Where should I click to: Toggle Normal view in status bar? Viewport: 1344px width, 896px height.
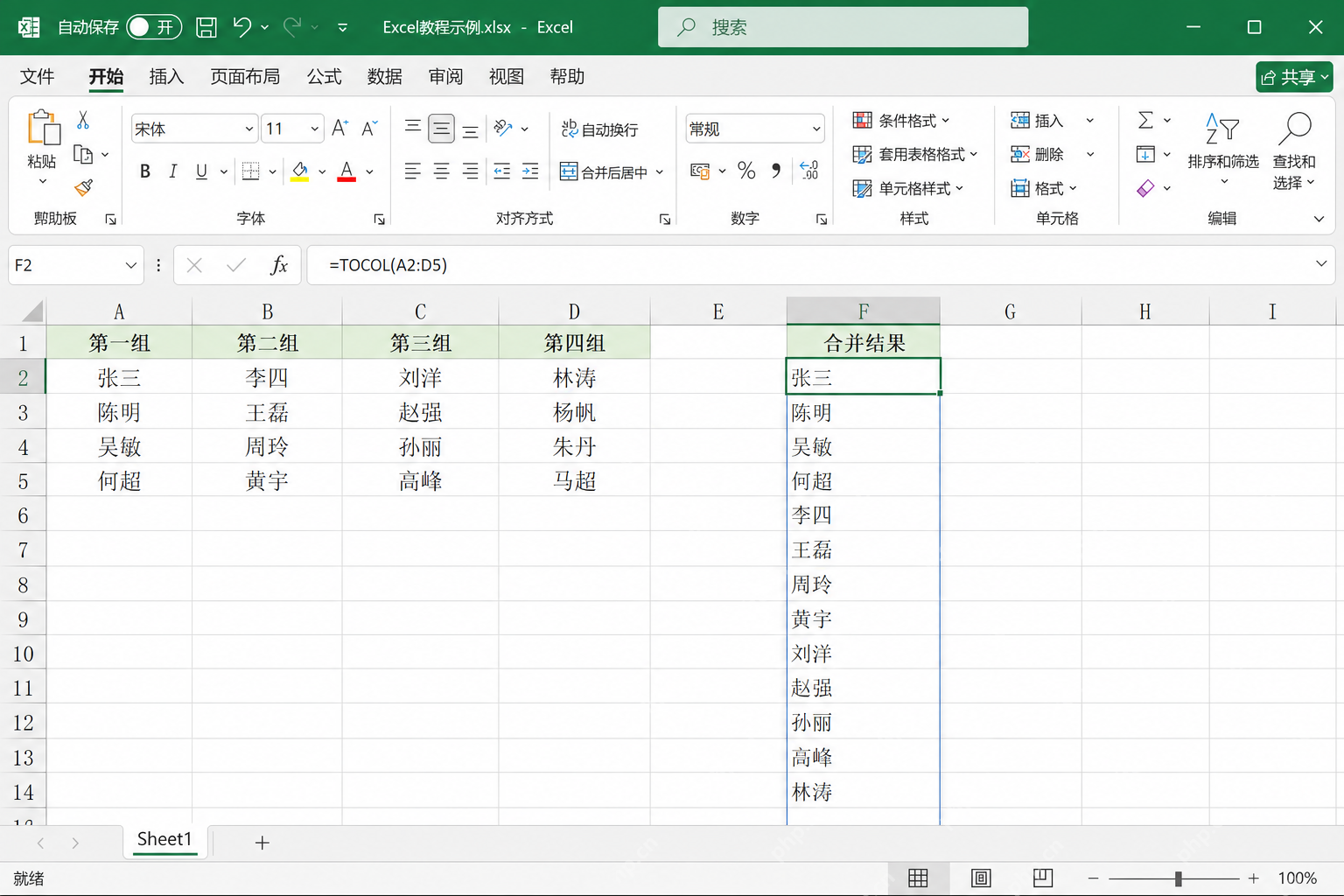pos(918,878)
